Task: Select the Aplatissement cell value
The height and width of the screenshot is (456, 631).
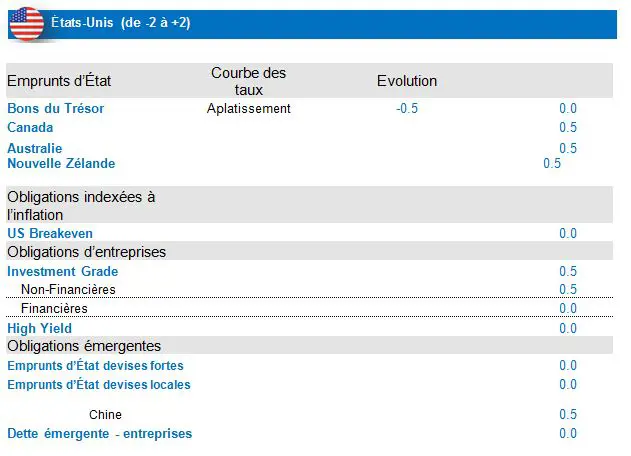Action: tap(248, 108)
